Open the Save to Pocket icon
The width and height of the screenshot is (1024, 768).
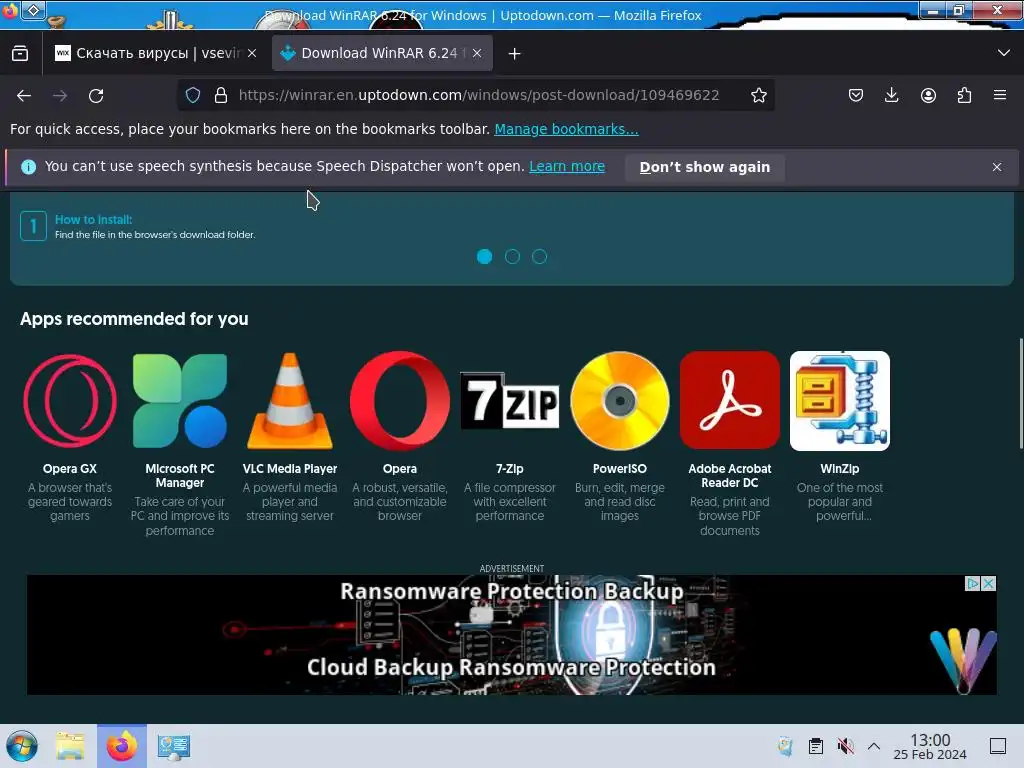point(856,95)
